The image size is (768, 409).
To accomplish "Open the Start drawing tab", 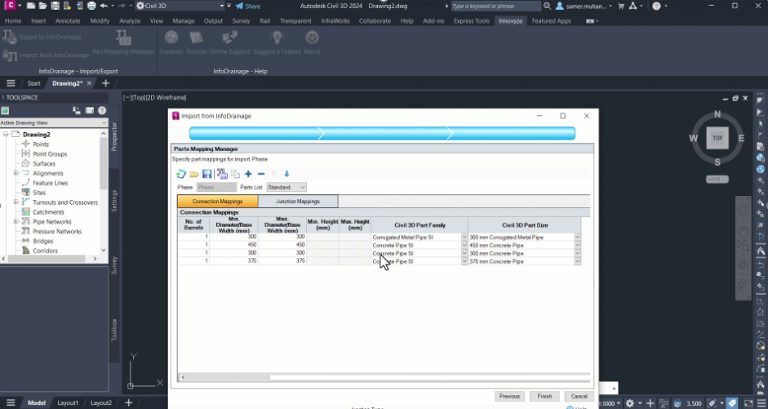I will pos(34,83).
